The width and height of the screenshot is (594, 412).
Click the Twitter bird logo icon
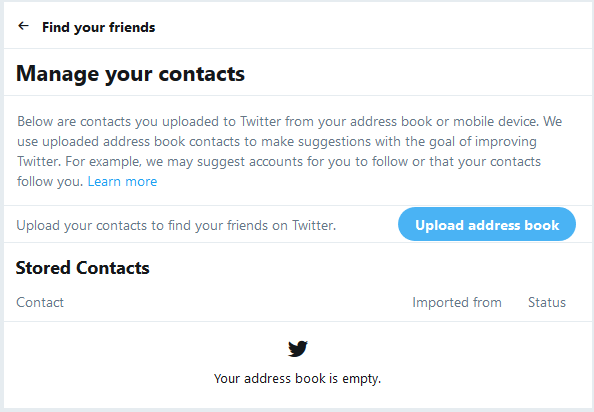point(298,348)
